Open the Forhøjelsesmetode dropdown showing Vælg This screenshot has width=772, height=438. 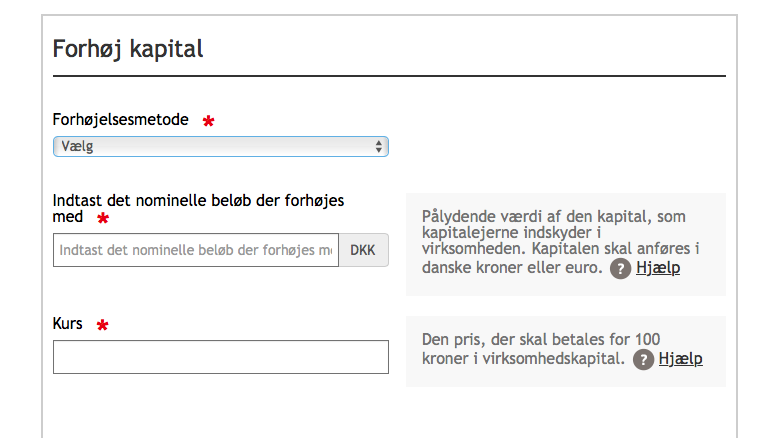[x=221, y=147]
